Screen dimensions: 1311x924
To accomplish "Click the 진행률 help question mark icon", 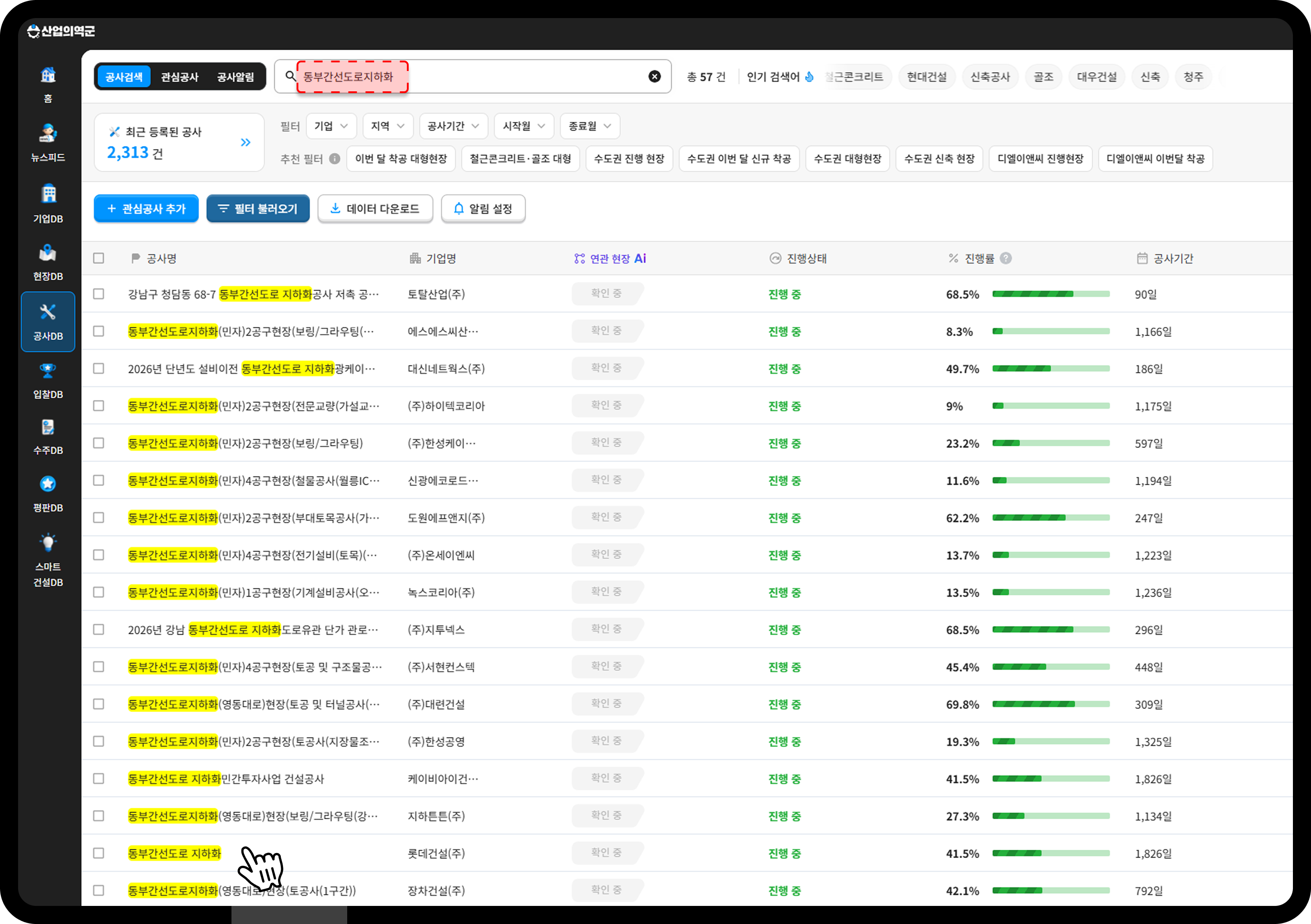I will point(1006,259).
